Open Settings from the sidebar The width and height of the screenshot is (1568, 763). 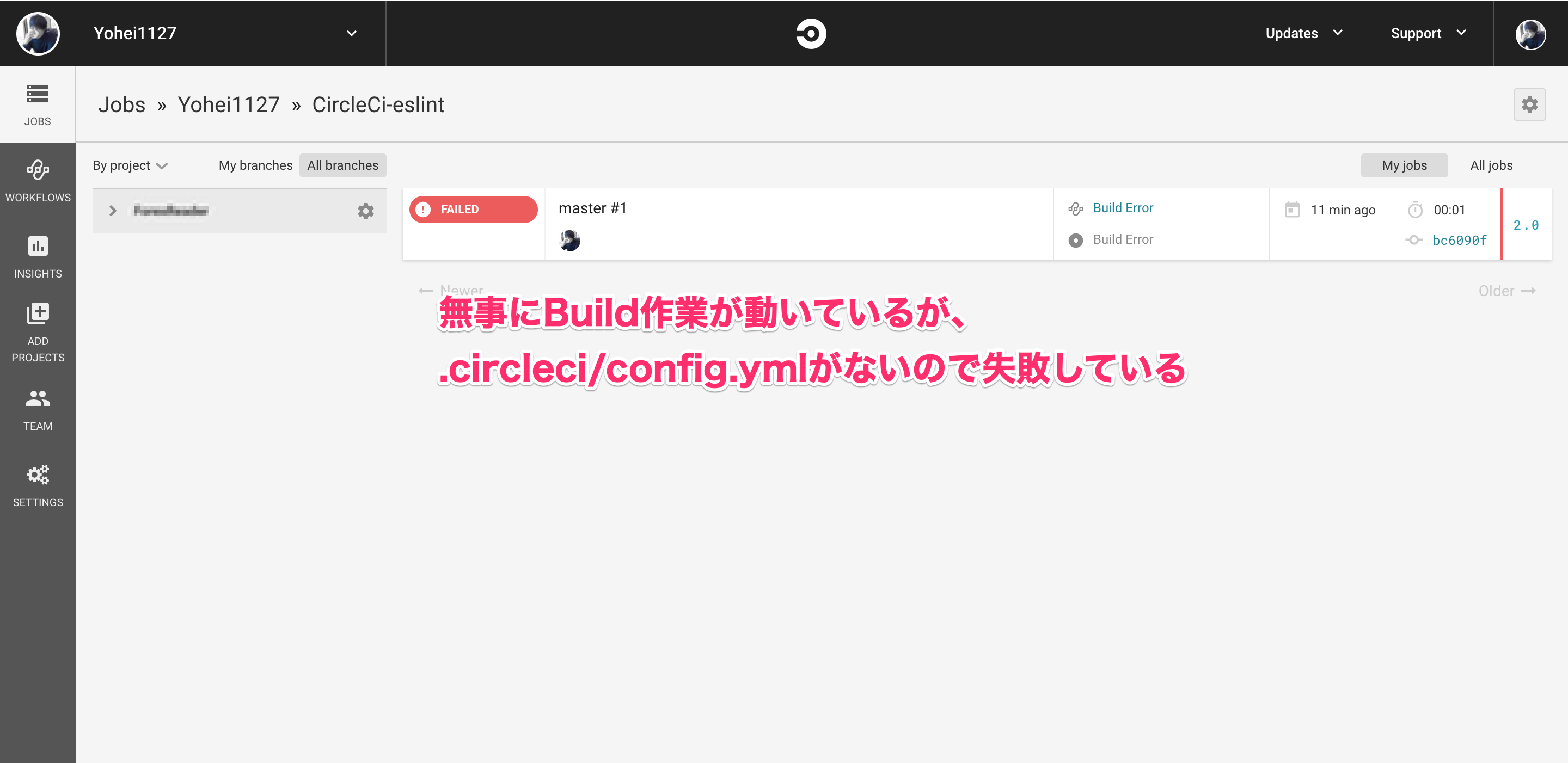click(x=37, y=485)
